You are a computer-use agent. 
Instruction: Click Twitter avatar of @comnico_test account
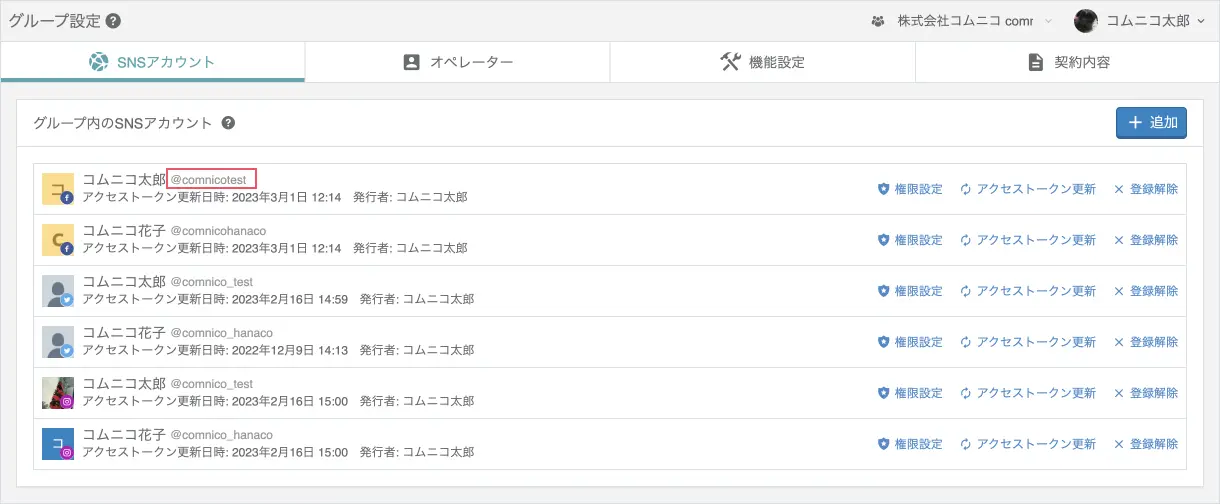click(58, 290)
